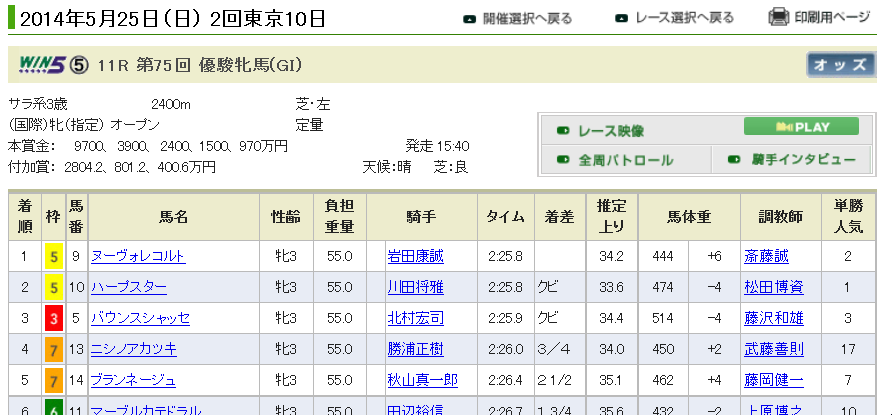Click the 馬名 column header

coord(174,217)
